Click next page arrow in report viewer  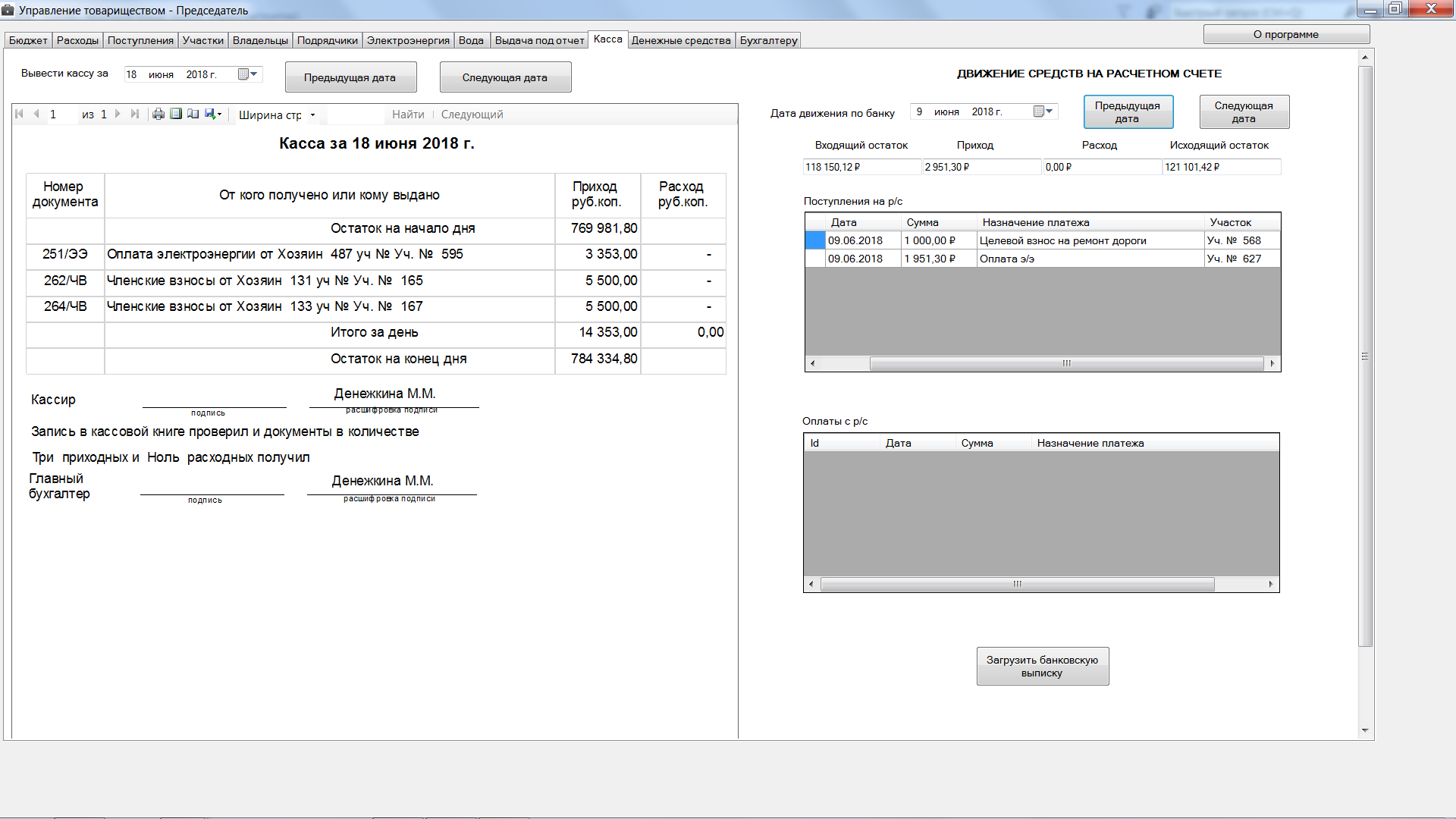tap(118, 115)
